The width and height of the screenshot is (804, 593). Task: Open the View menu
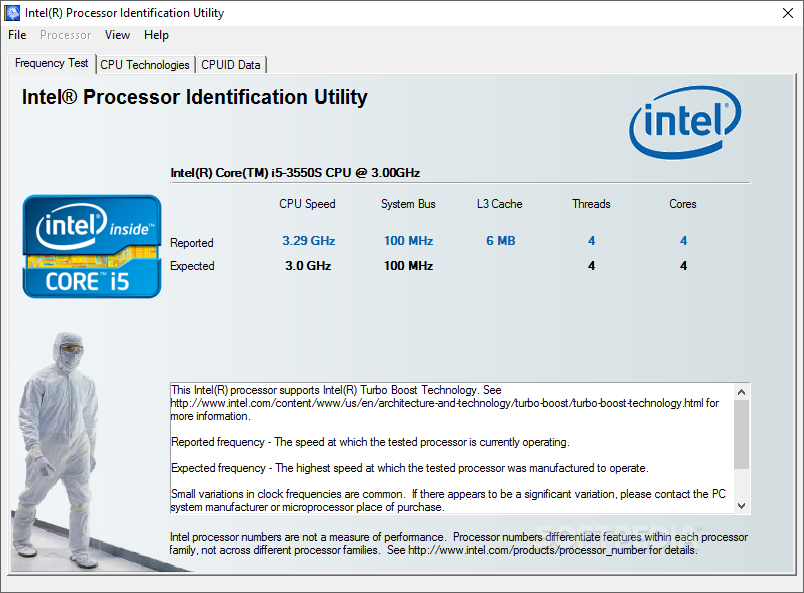[x=117, y=35]
